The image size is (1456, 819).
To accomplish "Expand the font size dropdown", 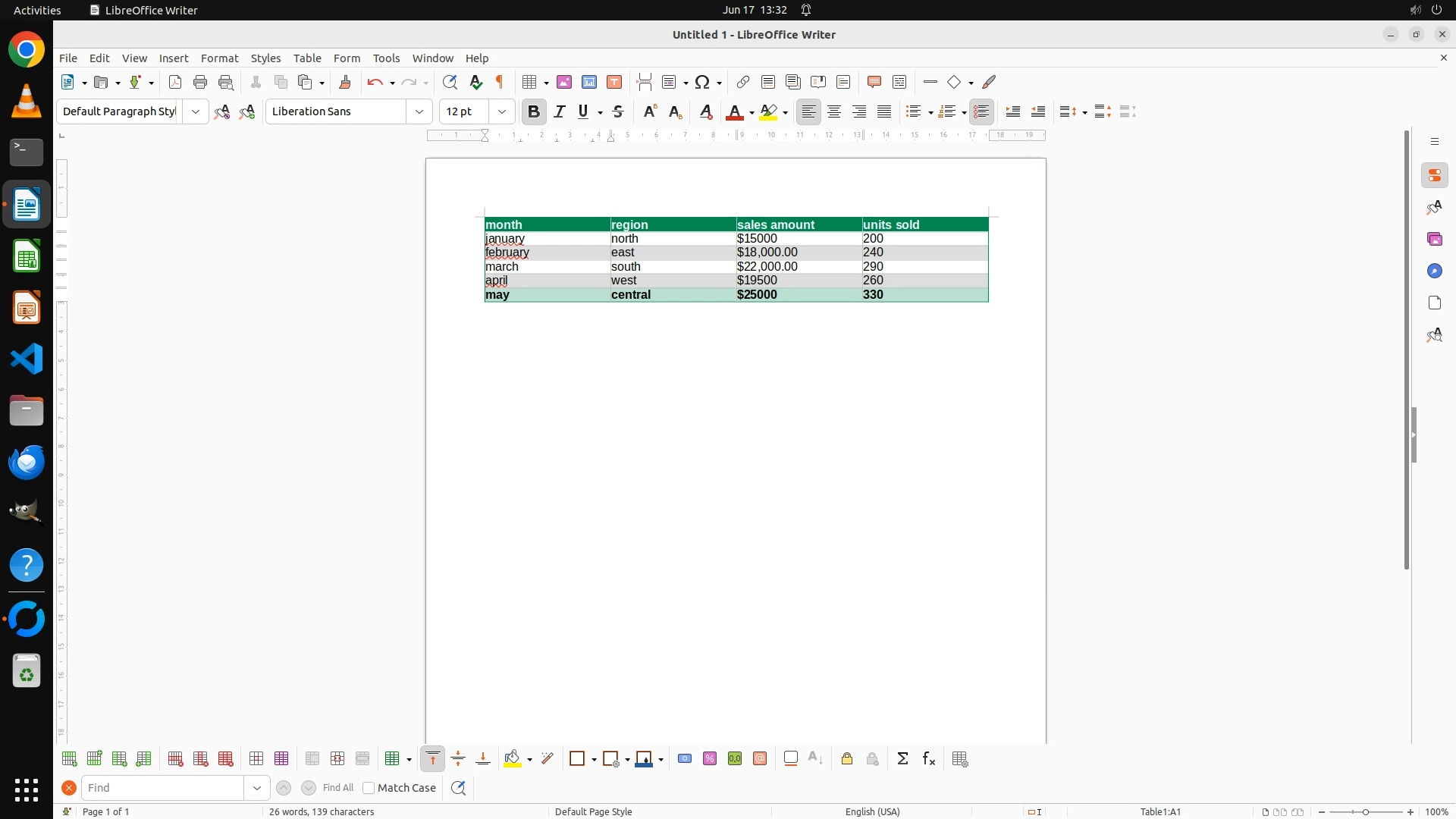I will pos(502,111).
